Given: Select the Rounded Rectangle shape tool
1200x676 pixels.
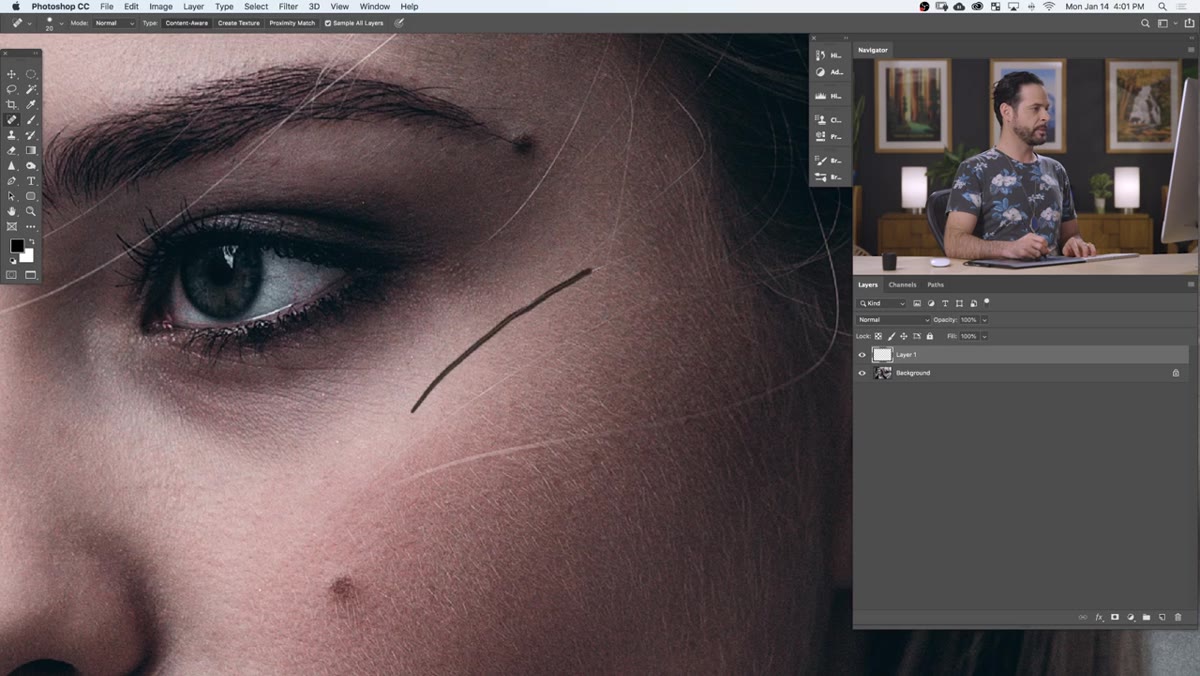Looking at the screenshot, I should click(31, 196).
